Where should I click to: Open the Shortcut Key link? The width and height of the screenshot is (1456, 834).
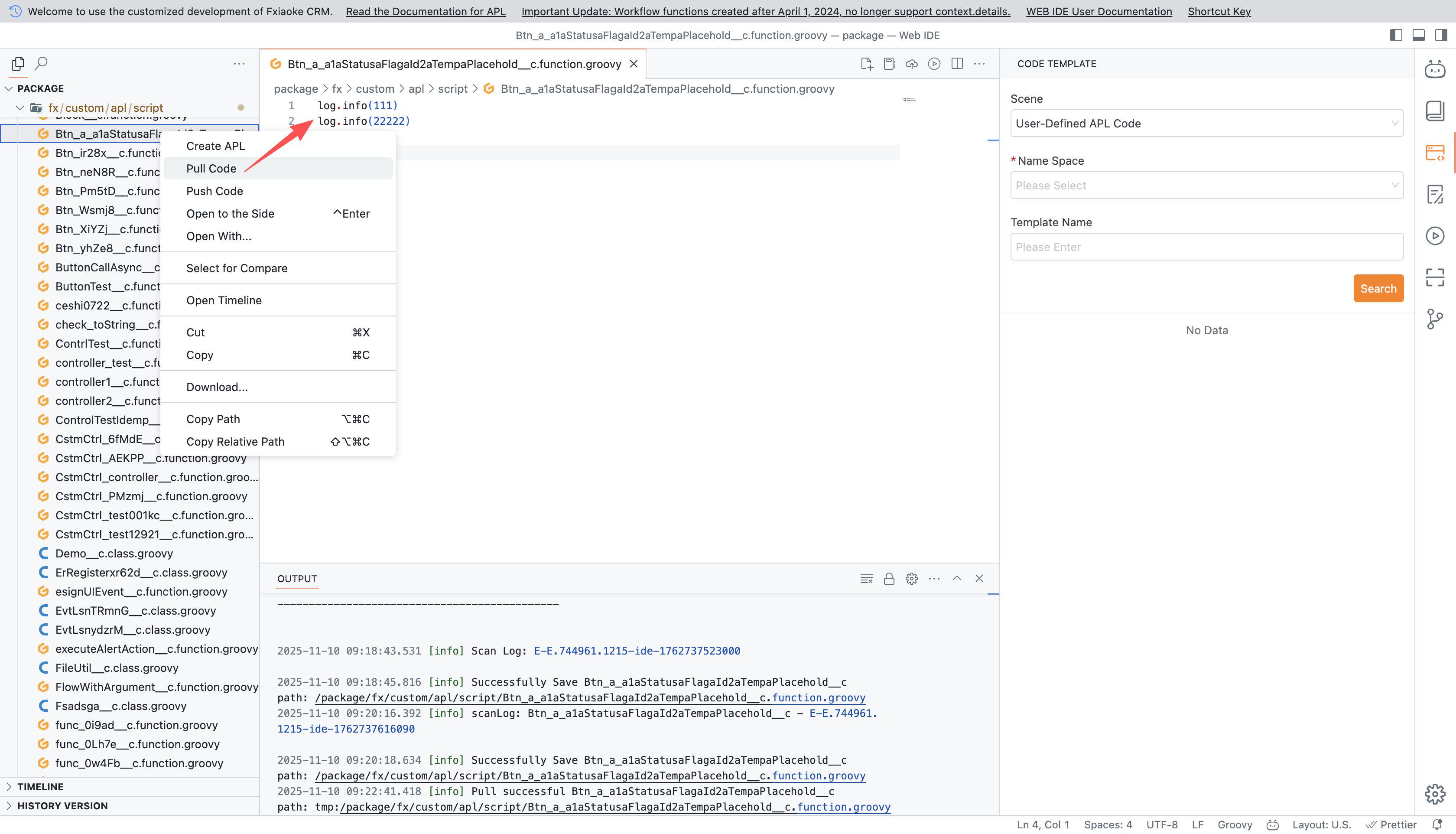click(x=1219, y=11)
